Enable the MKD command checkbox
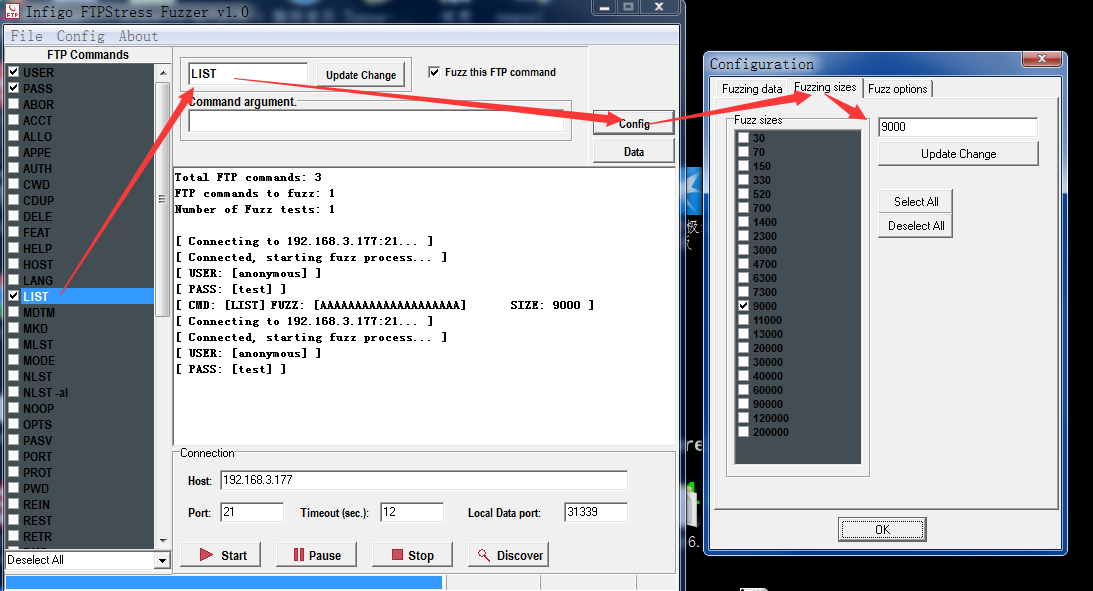The height and width of the screenshot is (591, 1093). (13, 328)
